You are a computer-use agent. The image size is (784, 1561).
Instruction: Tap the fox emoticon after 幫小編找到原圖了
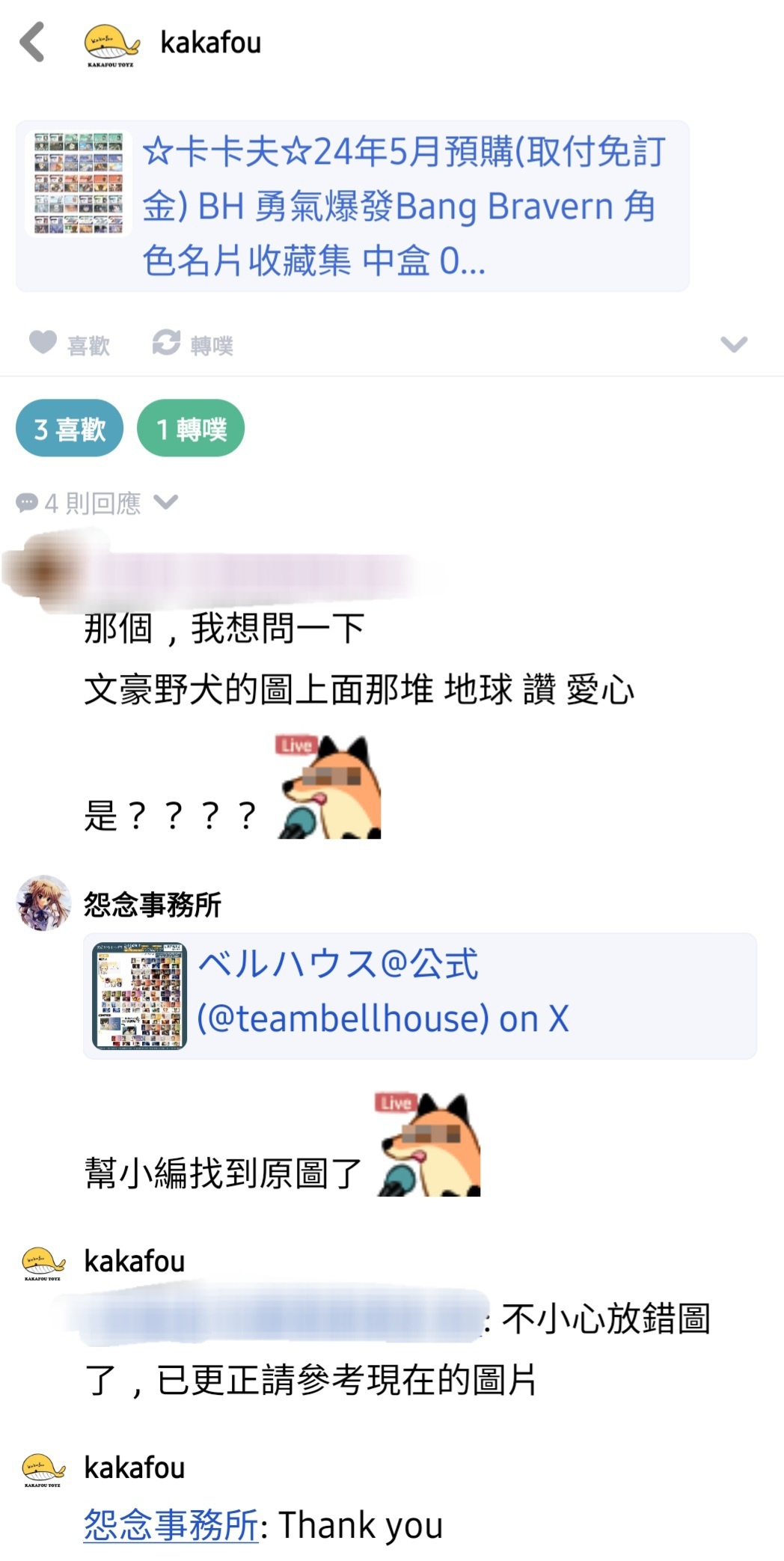[429, 1145]
